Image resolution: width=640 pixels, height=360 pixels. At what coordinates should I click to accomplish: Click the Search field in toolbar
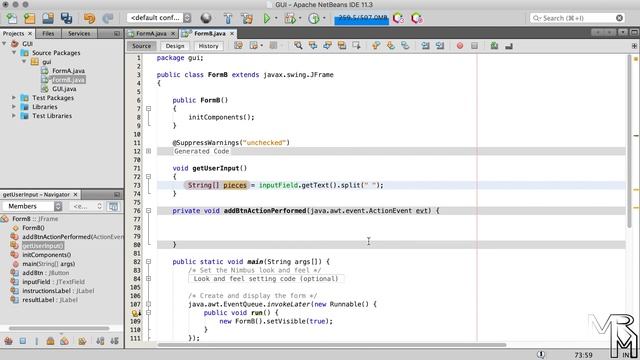click(577, 18)
